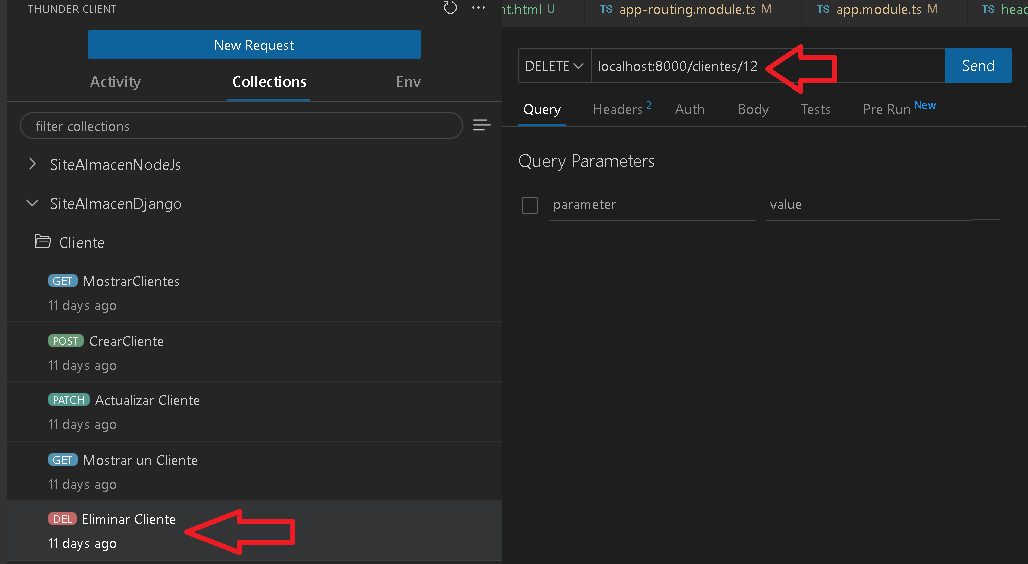Open the GET Mostrar un Cliente request
Viewport: 1028px width, 564px height.
[x=254, y=472]
